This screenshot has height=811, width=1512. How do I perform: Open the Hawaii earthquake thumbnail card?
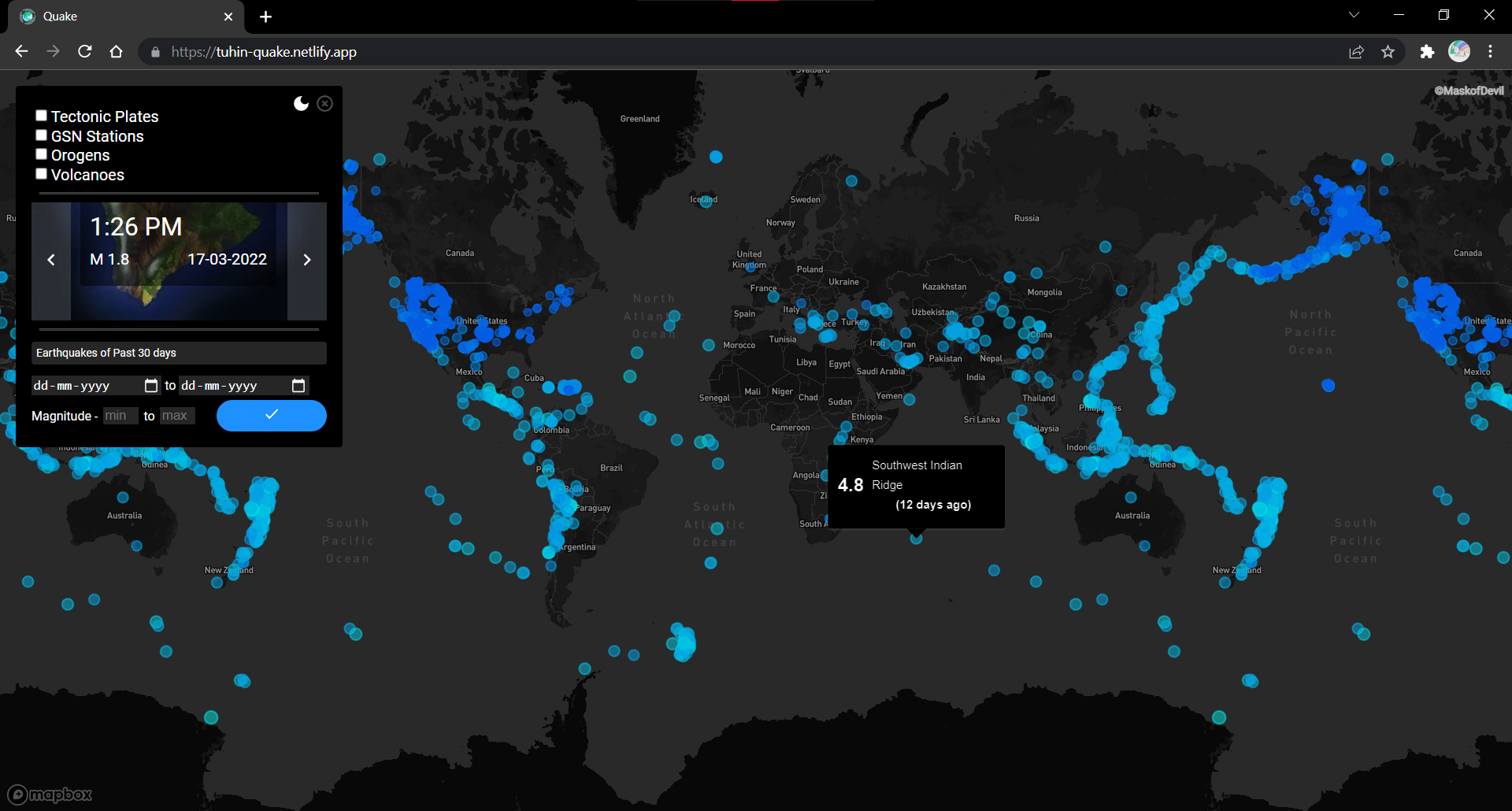(x=179, y=261)
